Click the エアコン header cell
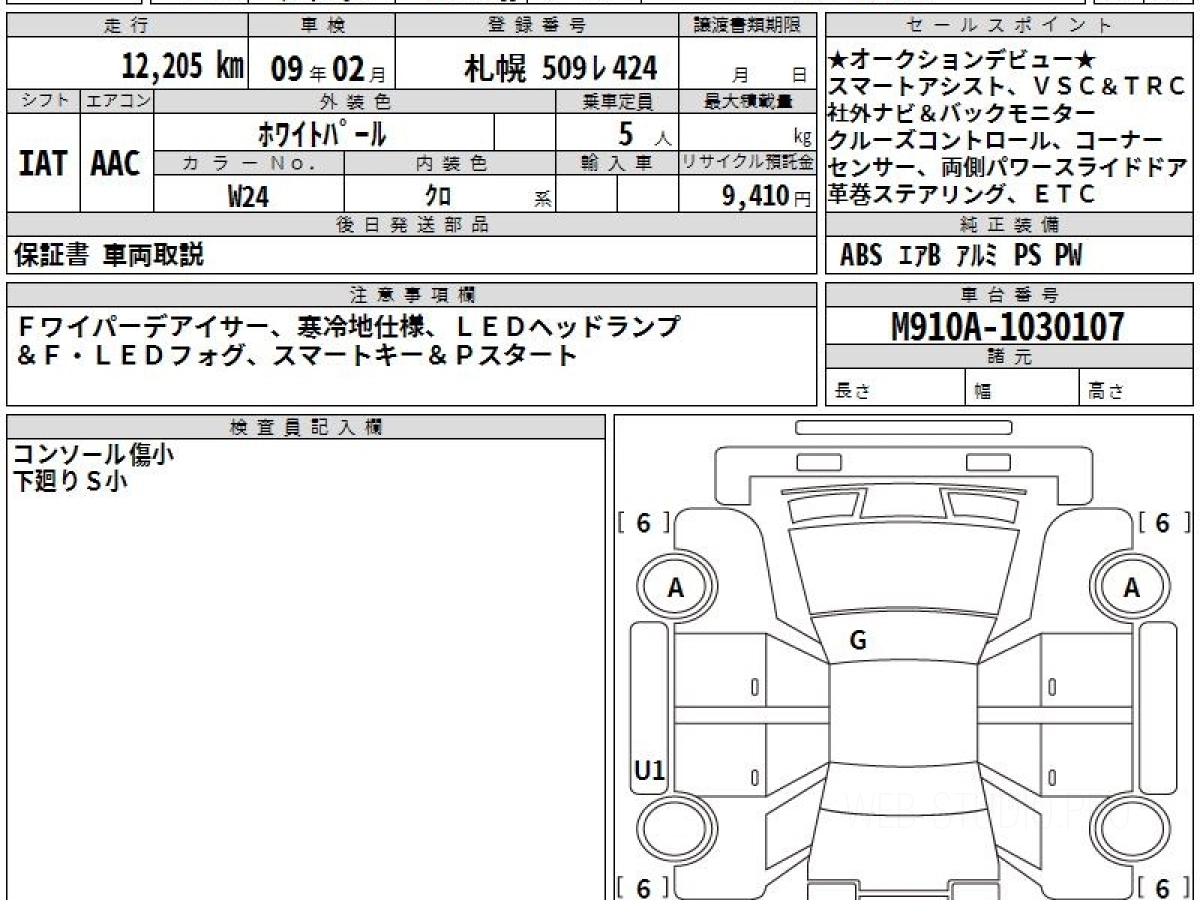 point(117,100)
